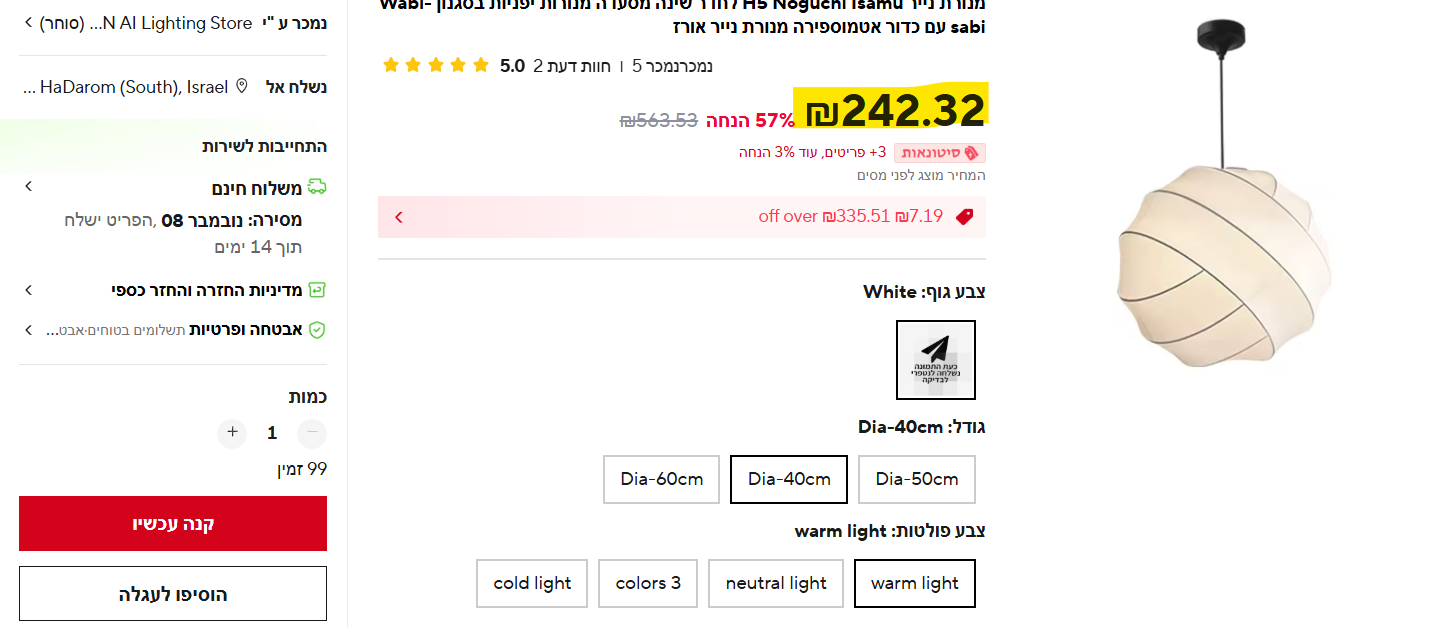The height and width of the screenshot is (627, 1437).
Task: Click the five-star rating stars
Action: tap(435, 66)
